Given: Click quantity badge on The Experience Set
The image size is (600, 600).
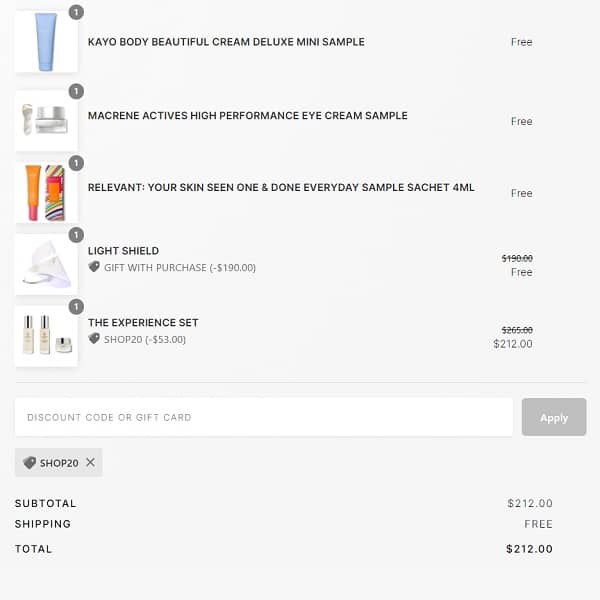Looking at the screenshot, I should [x=77, y=307].
